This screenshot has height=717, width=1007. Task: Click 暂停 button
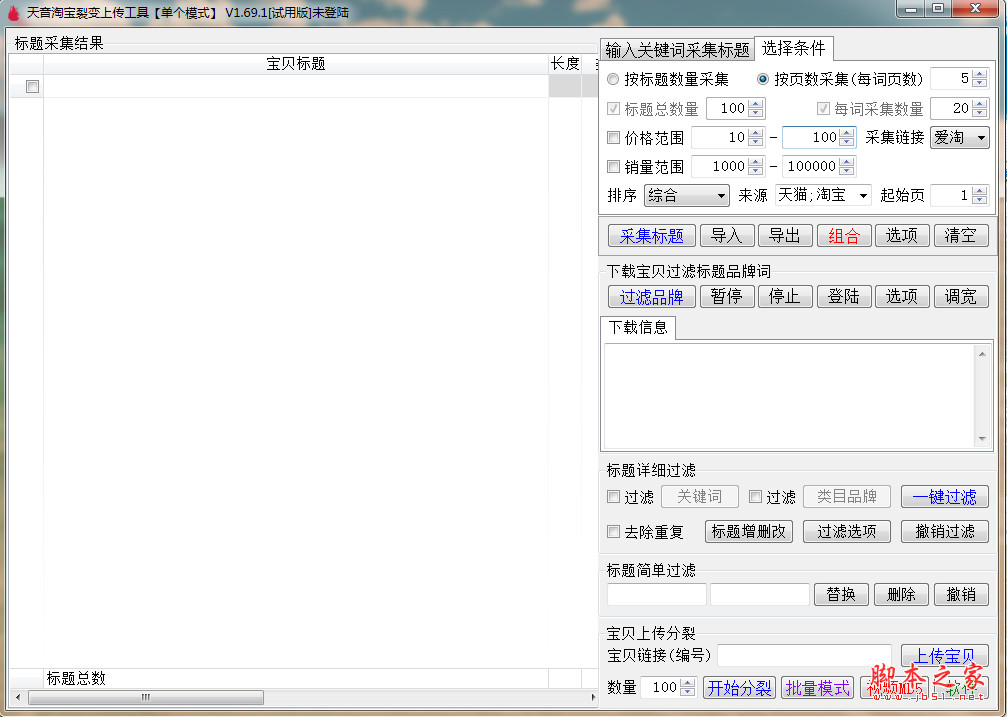tap(726, 297)
